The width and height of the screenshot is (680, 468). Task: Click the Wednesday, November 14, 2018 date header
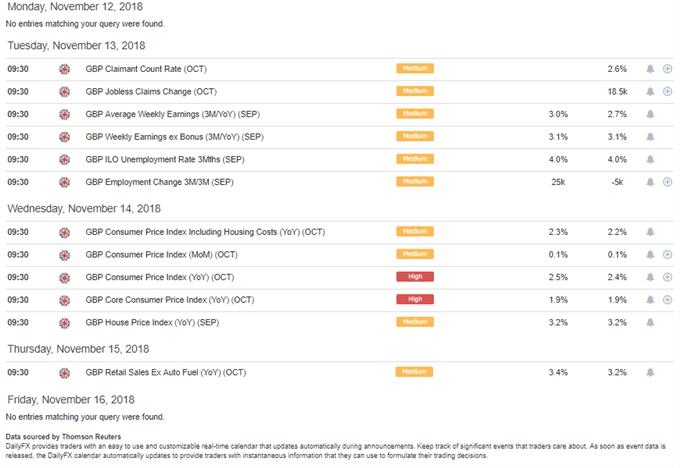coord(83,209)
